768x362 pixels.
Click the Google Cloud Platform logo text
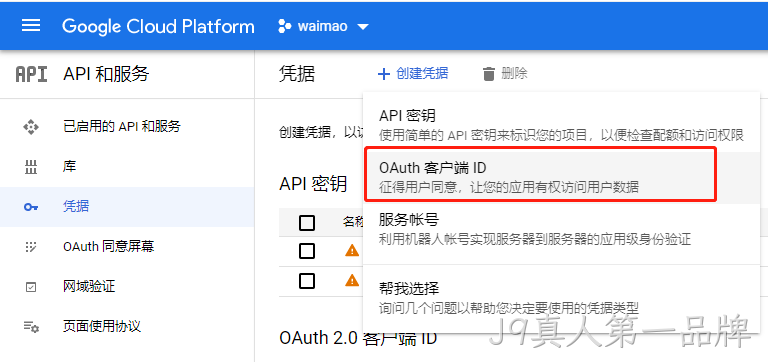coord(158,26)
